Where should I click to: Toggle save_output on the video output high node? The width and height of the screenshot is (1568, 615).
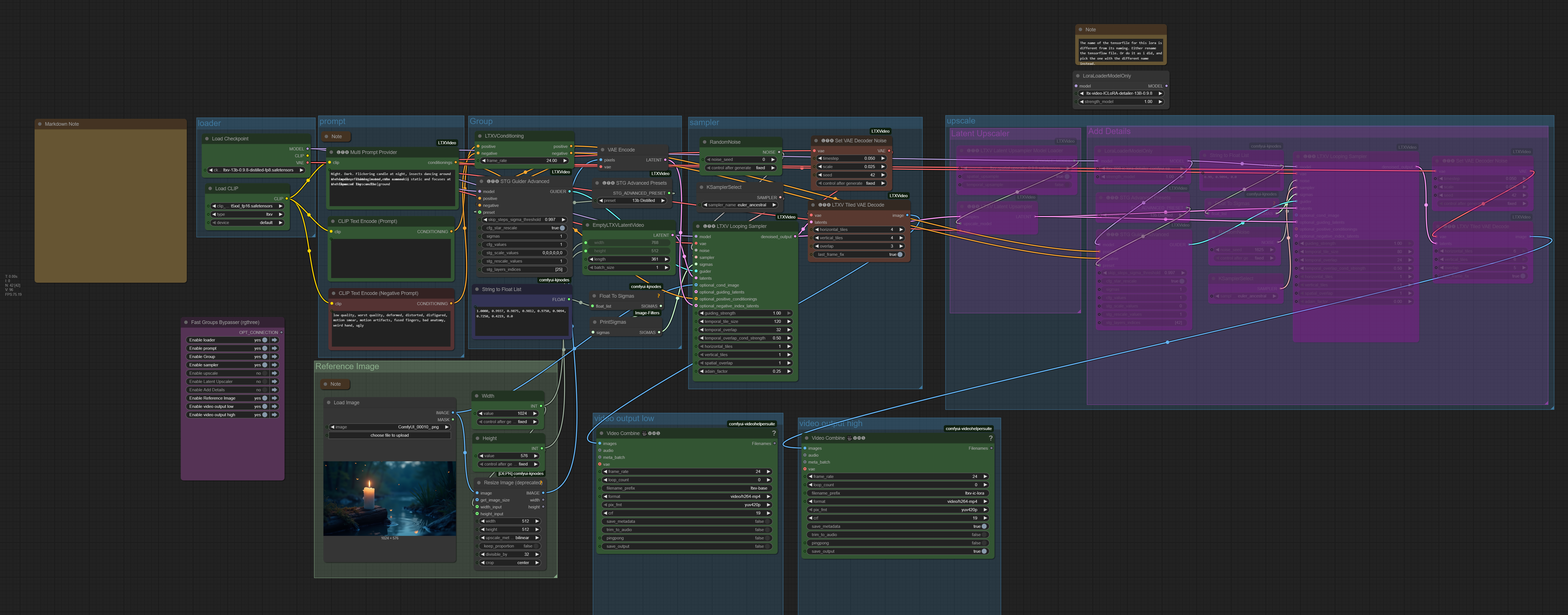tap(984, 551)
